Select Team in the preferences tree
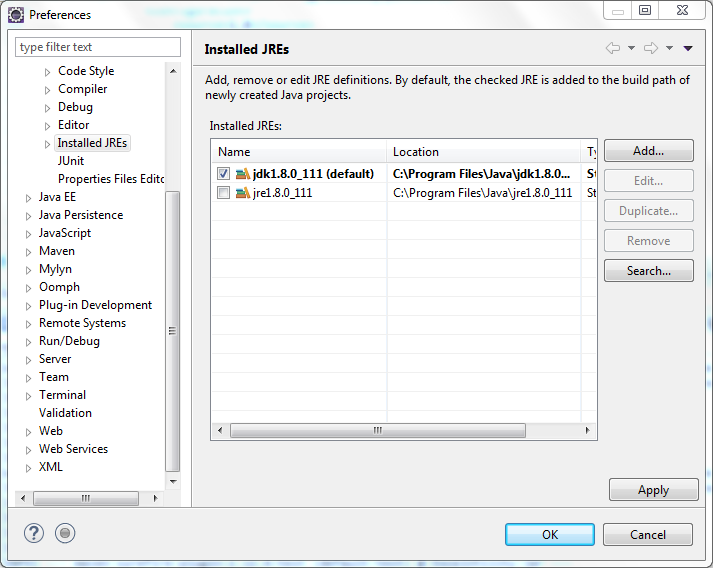Image resolution: width=713 pixels, height=568 pixels. 54,377
